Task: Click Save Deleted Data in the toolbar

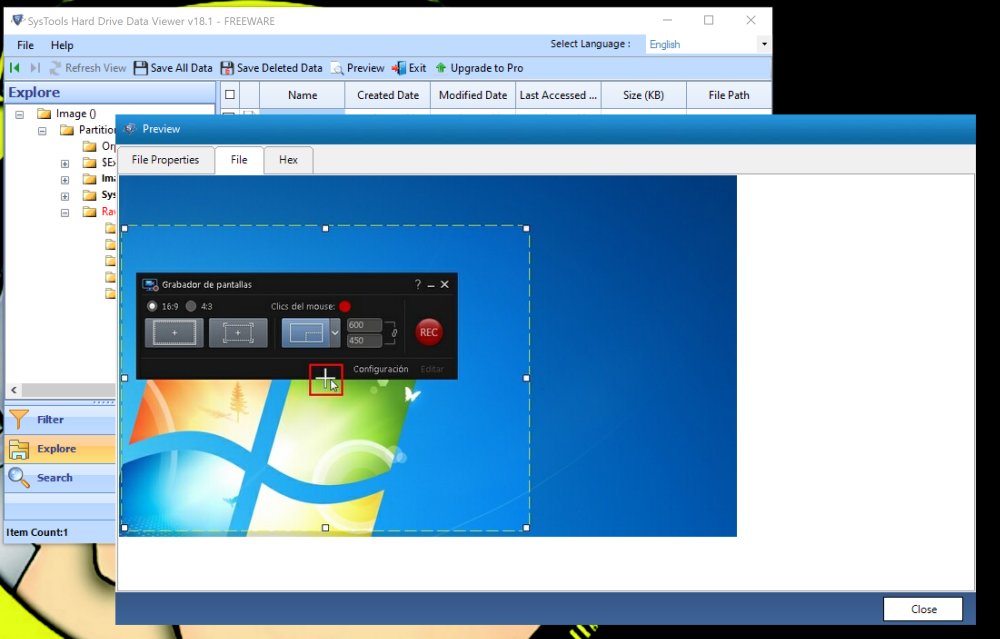Action: click(x=271, y=68)
